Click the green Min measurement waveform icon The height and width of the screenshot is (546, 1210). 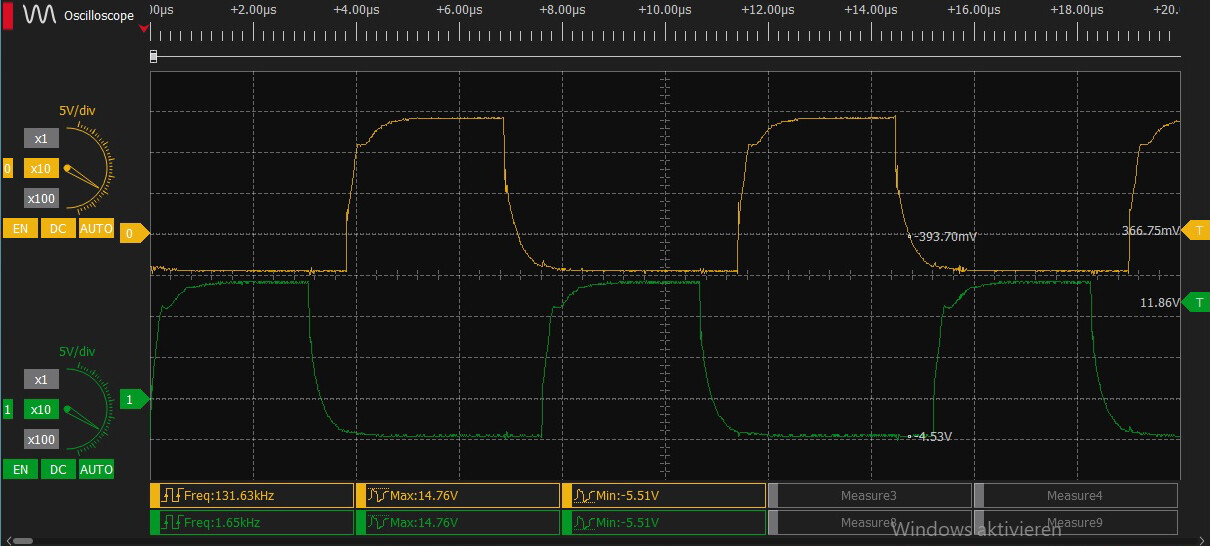tap(584, 522)
